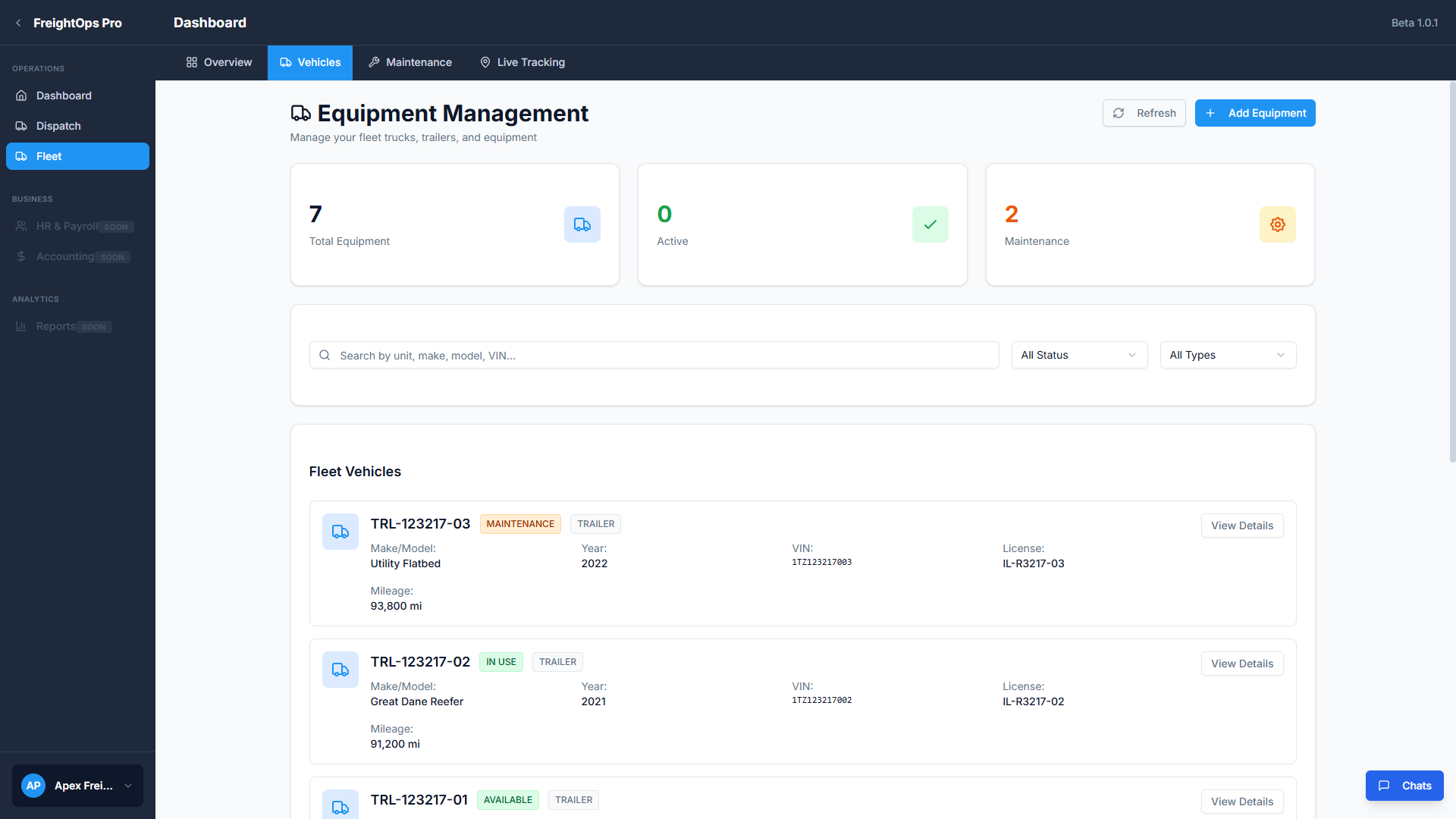Expand the Apex Freight account switcher chevron
Viewport: 1456px width, 819px height.
click(x=128, y=786)
